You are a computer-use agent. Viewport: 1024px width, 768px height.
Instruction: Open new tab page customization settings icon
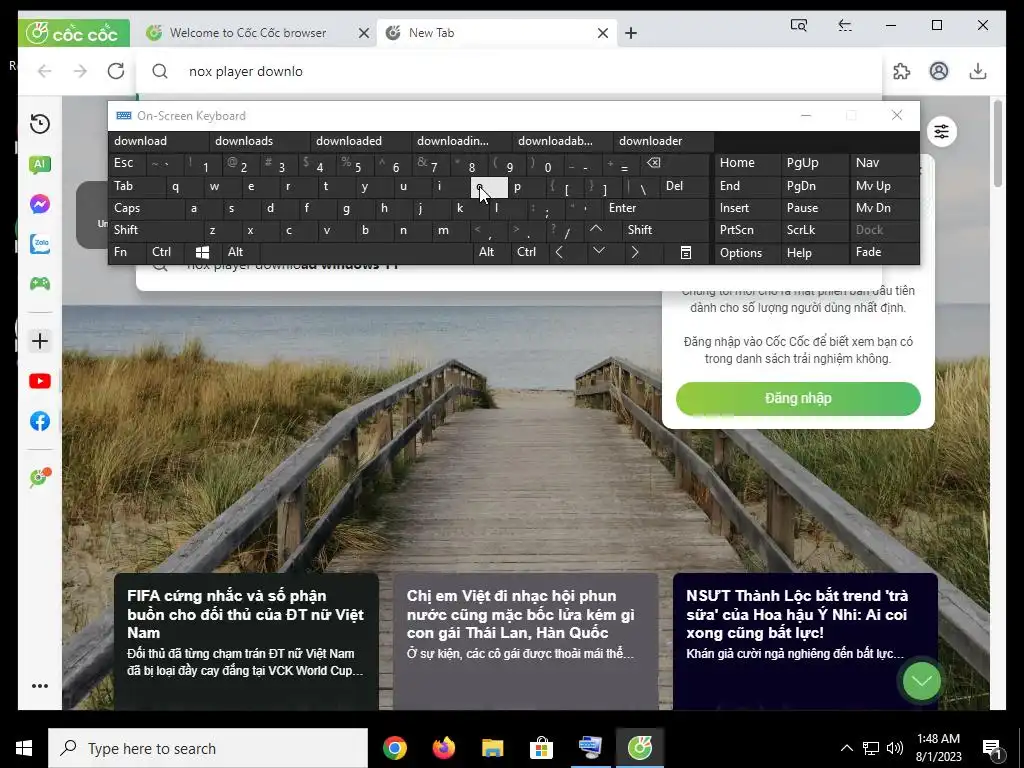[x=941, y=131]
